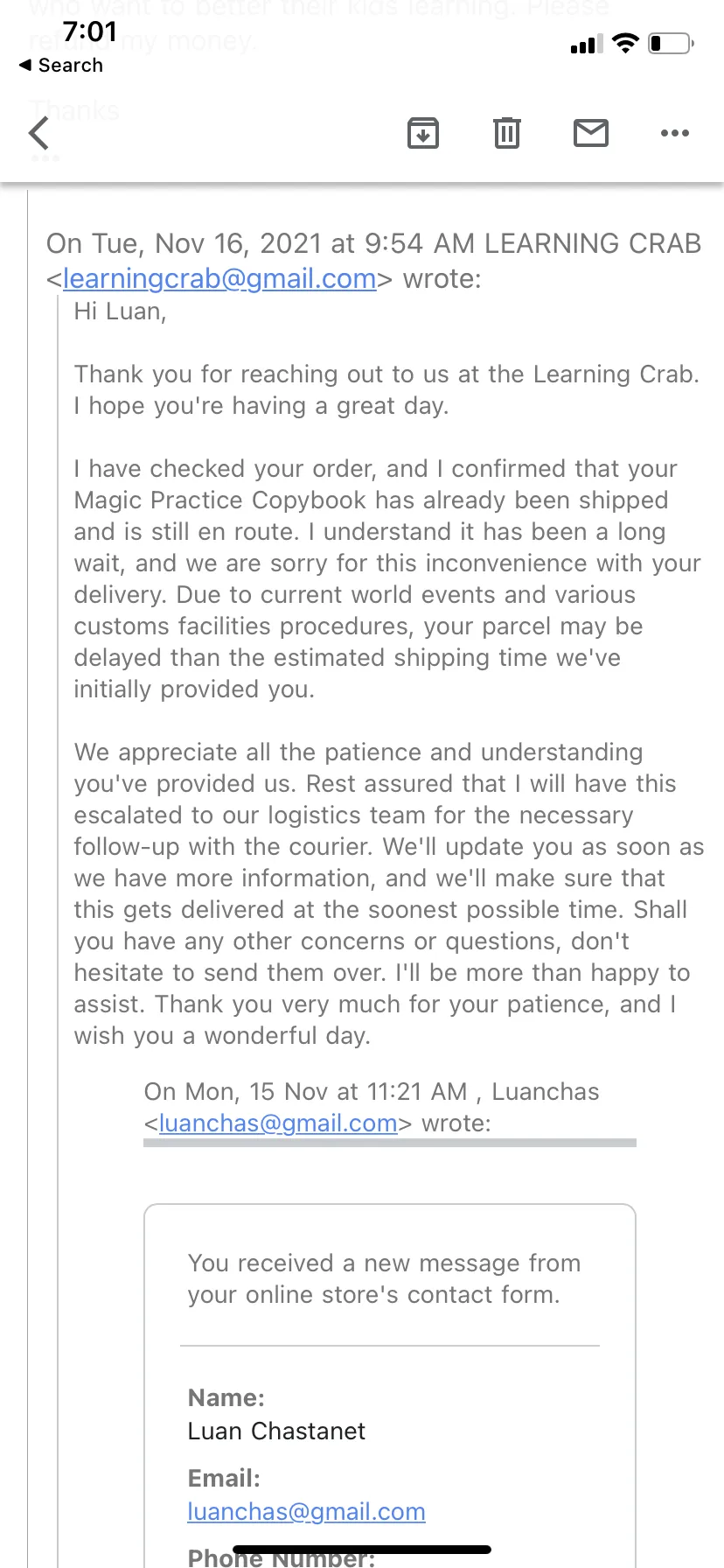This screenshot has width=724, height=1568.
Task: Tap the 'On Tue, Nov 16, 2021' header
Action: (374, 260)
